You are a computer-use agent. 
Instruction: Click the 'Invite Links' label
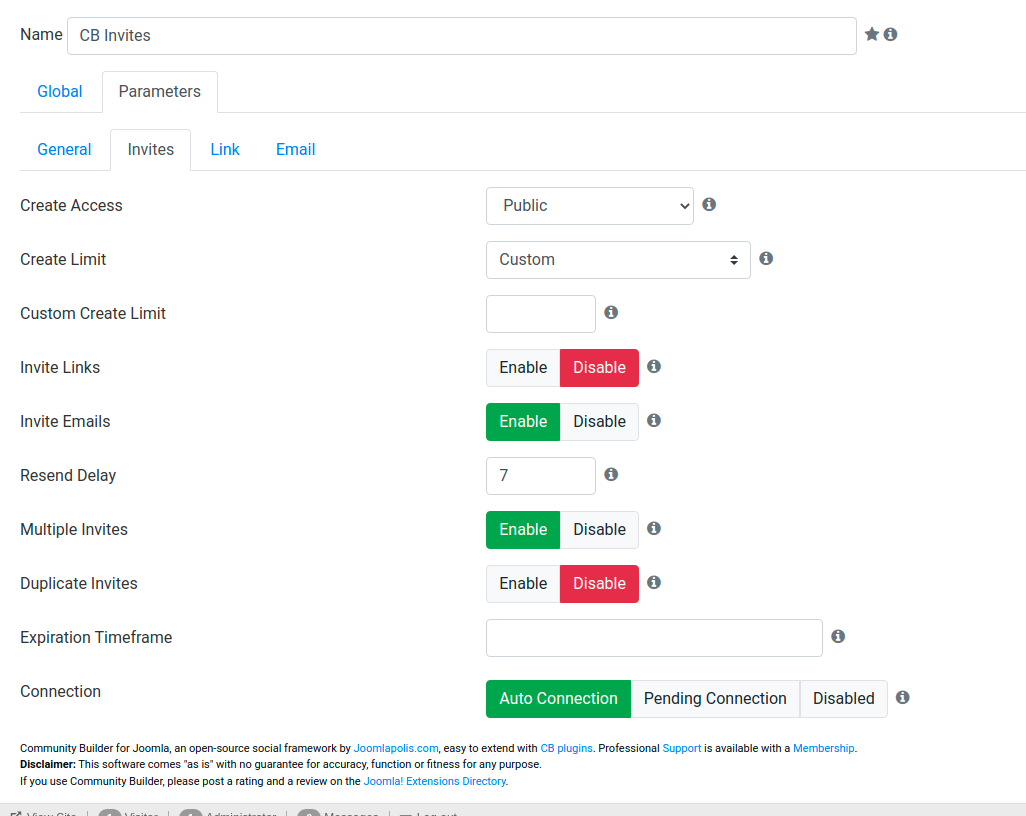(60, 368)
